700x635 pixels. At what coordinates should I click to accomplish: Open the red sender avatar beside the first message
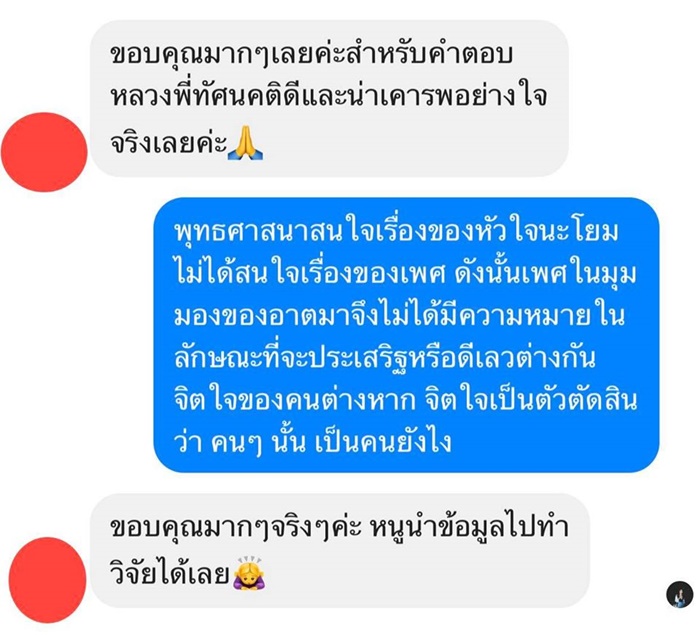pos(44,152)
